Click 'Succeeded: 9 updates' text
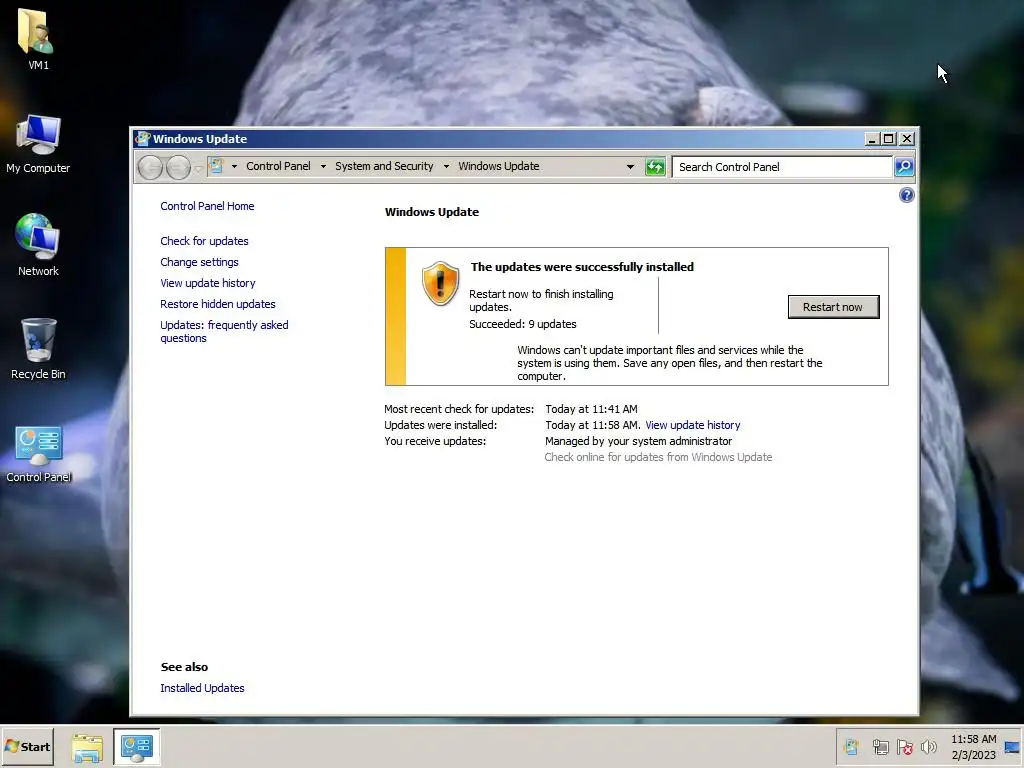The image size is (1024, 768). (x=522, y=324)
